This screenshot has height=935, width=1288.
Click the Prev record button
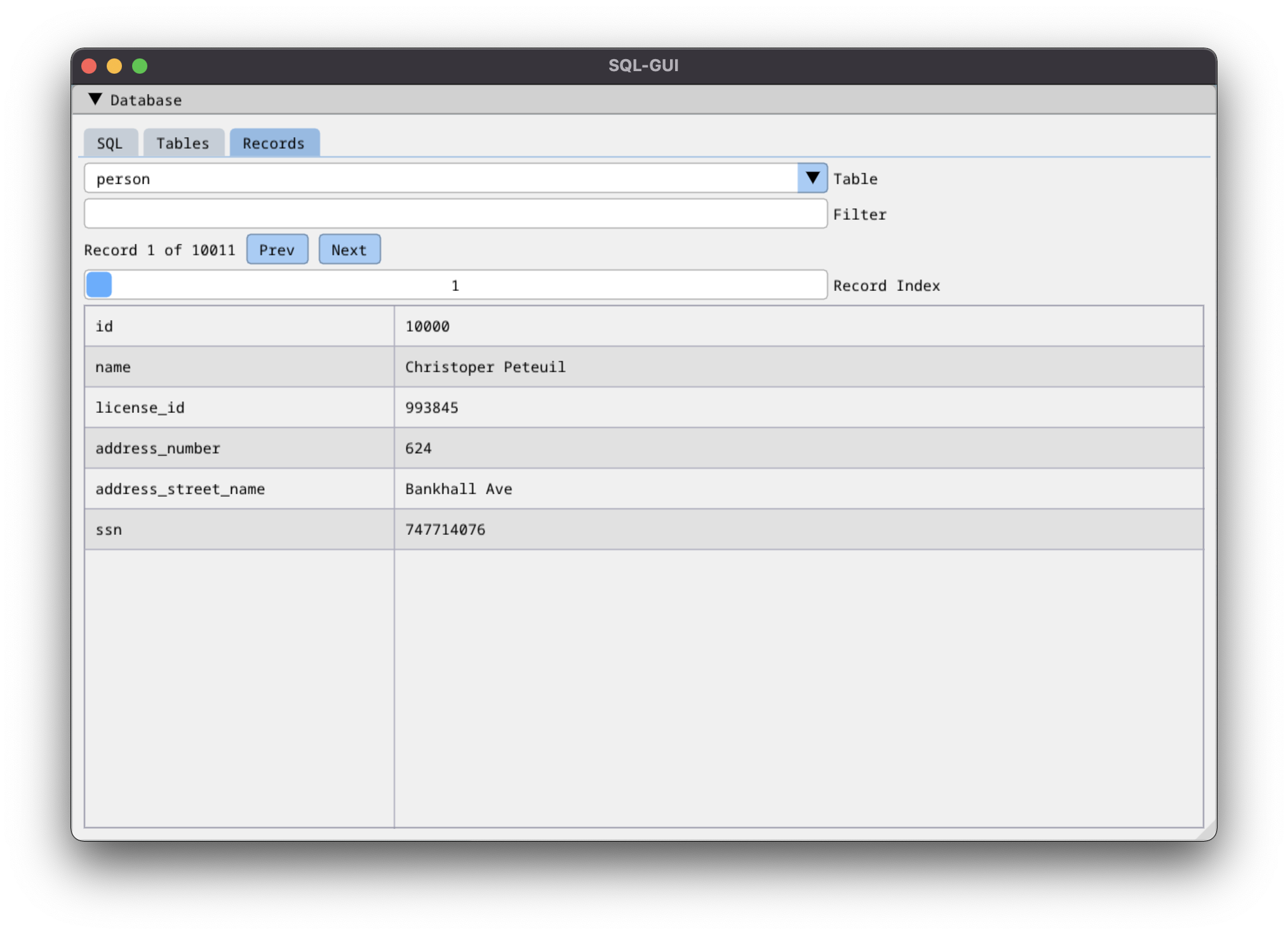(x=277, y=250)
